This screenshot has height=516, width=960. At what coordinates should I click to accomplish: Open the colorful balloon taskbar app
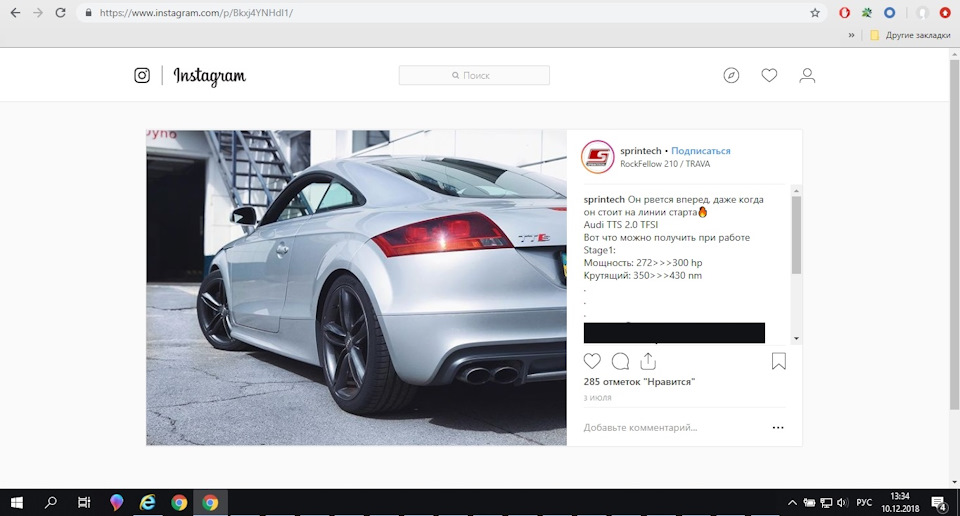(116, 503)
